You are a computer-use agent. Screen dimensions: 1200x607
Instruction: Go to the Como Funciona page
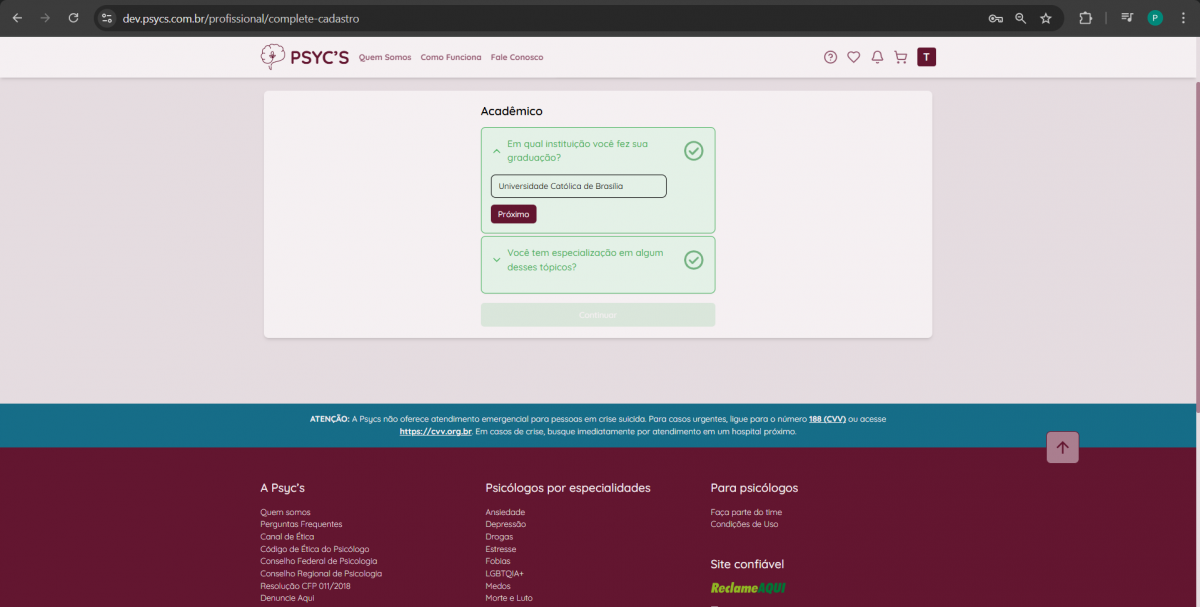click(x=450, y=57)
